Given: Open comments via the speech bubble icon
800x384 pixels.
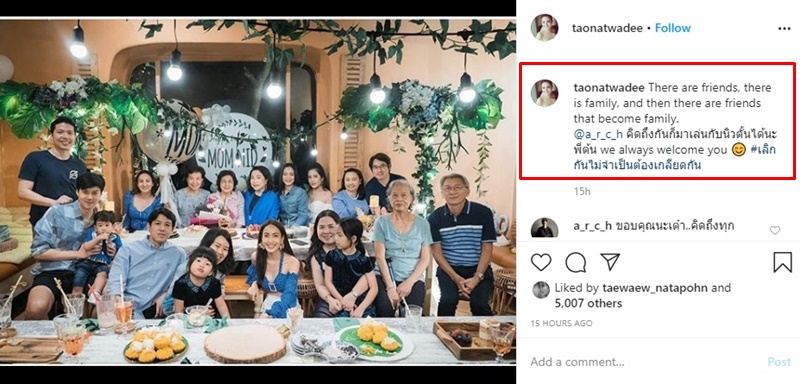Looking at the screenshot, I should [576, 262].
